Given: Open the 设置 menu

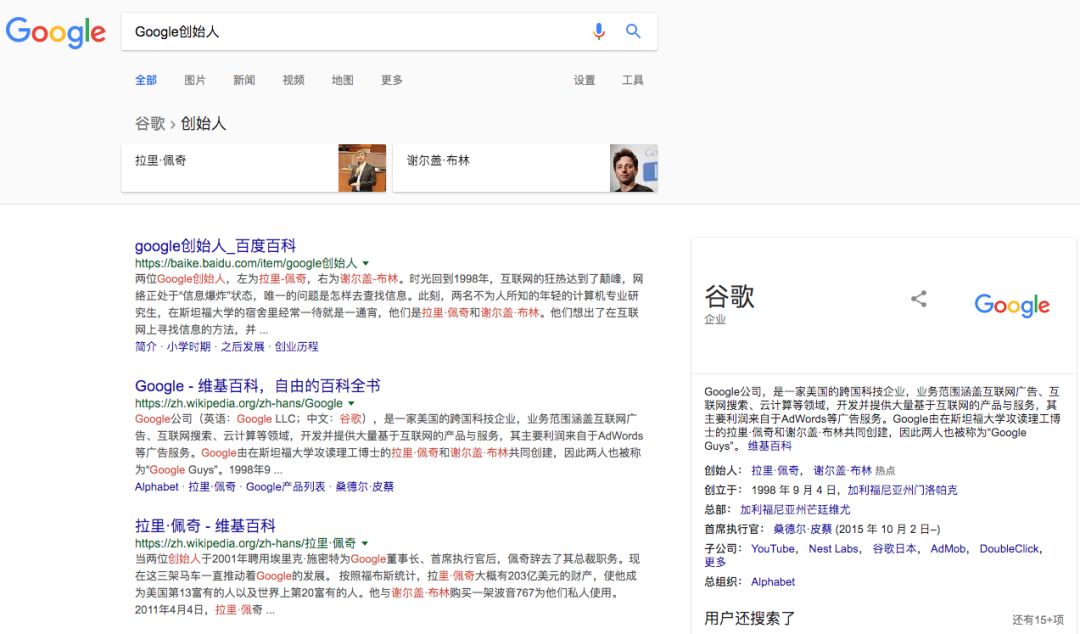Looking at the screenshot, I should click(x=584, y=80).
